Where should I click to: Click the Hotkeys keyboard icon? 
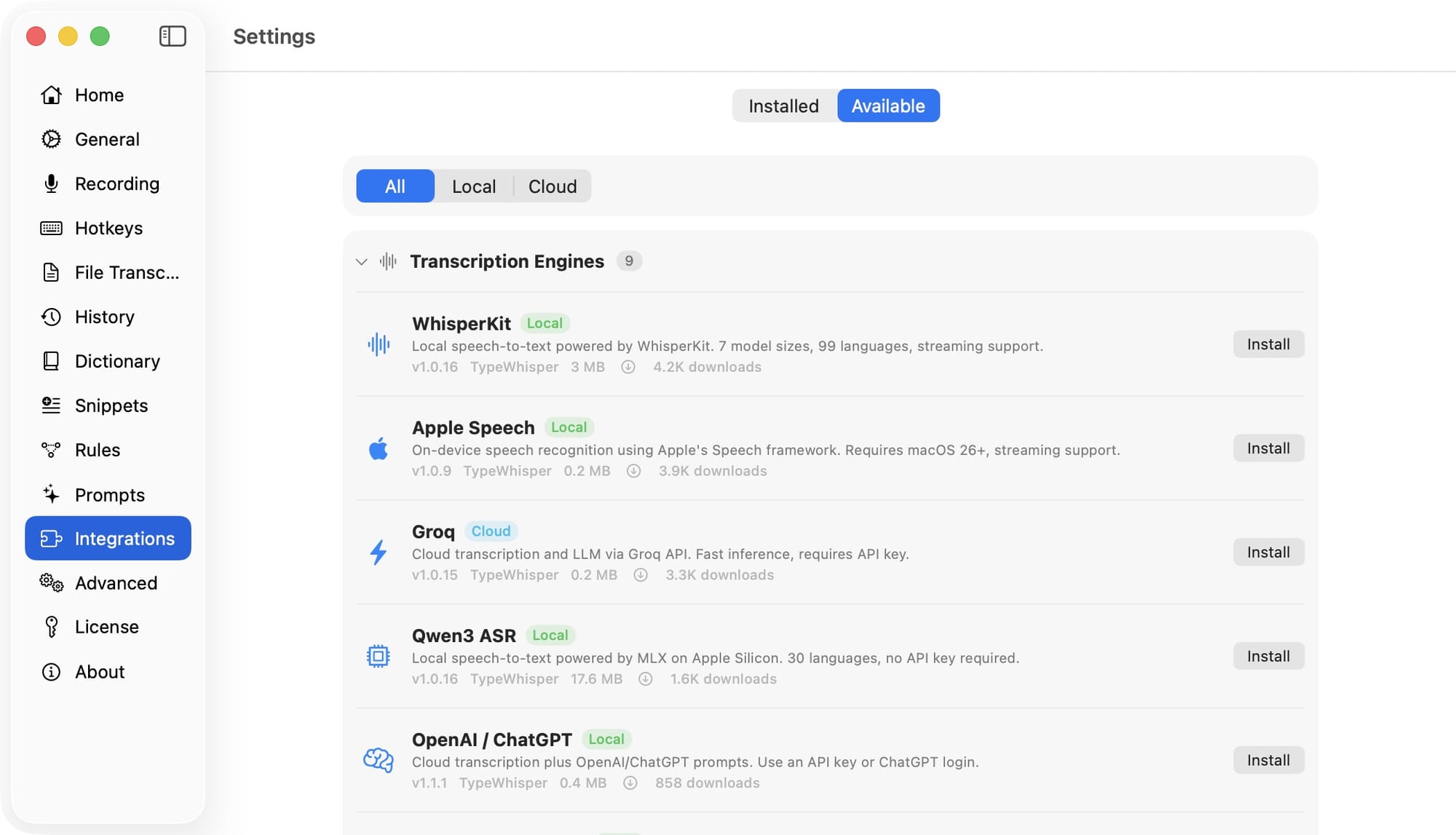(x=51, y=228)
